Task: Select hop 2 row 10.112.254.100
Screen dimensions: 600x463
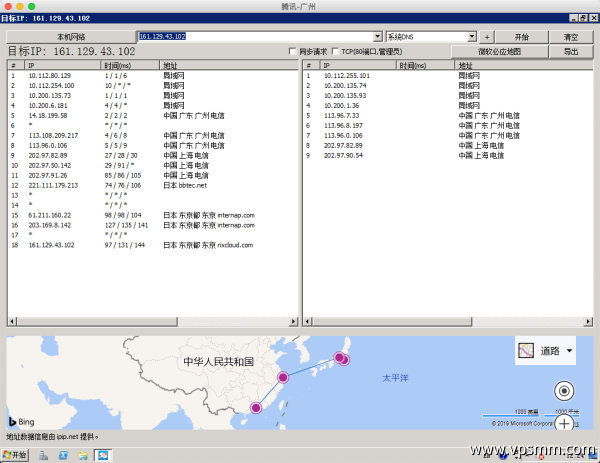Action: (152, 86)
